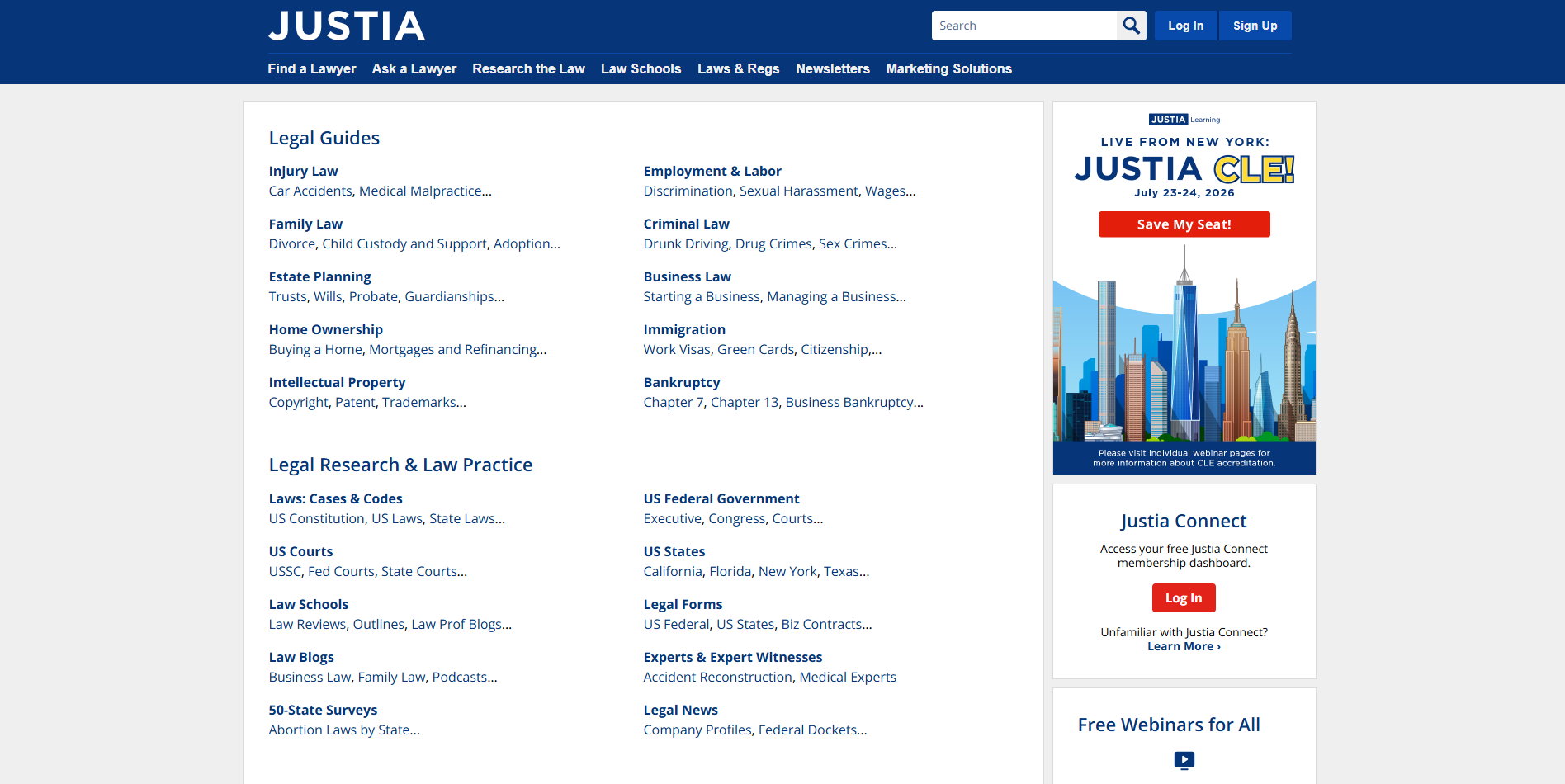Open Car Accidents link
The width and height of the screenshot is (1565, 784).
pyautogui.click(x=310, y=191)
